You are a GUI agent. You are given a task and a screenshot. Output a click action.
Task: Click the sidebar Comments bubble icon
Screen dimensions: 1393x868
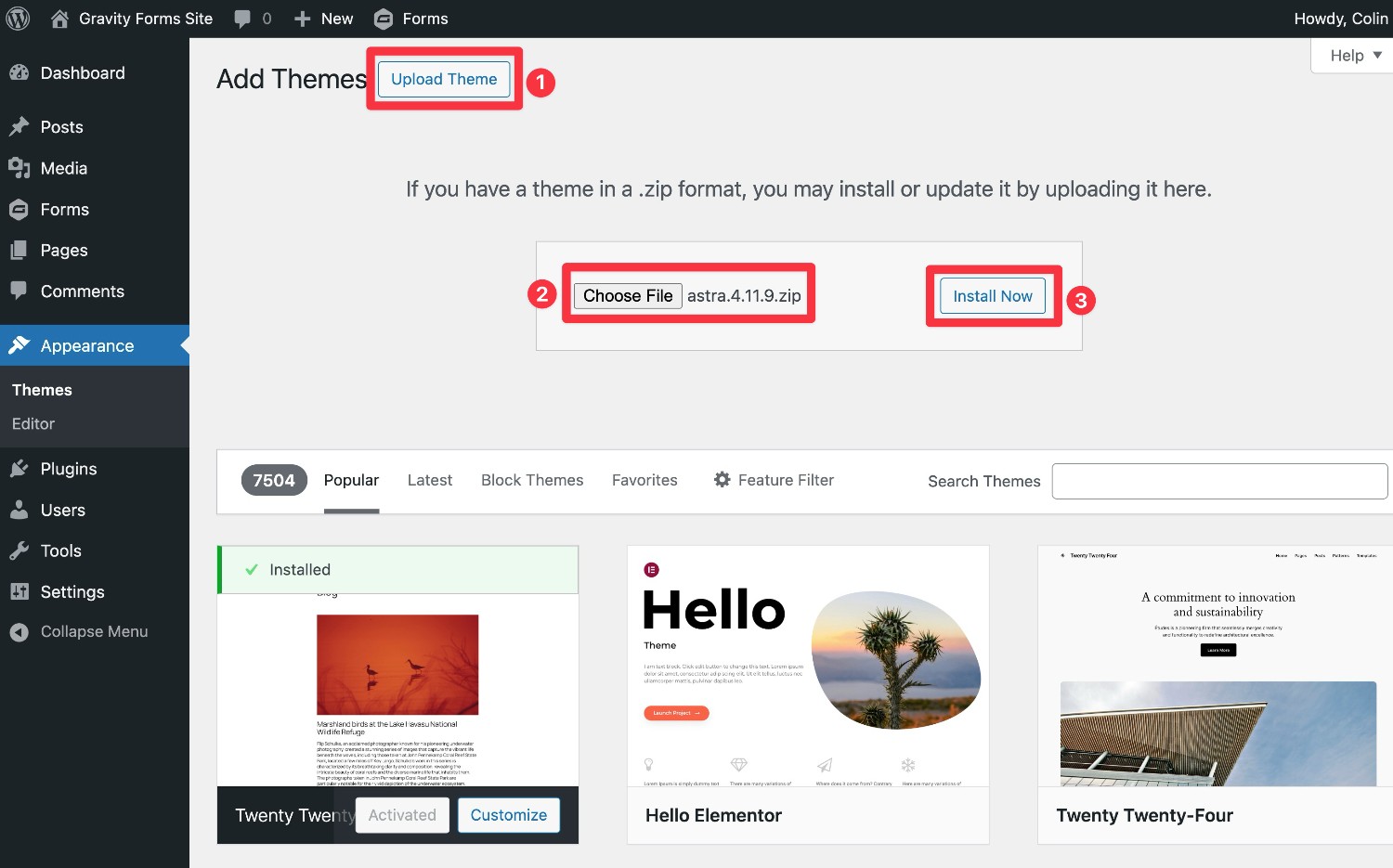(x=19, y=291)
